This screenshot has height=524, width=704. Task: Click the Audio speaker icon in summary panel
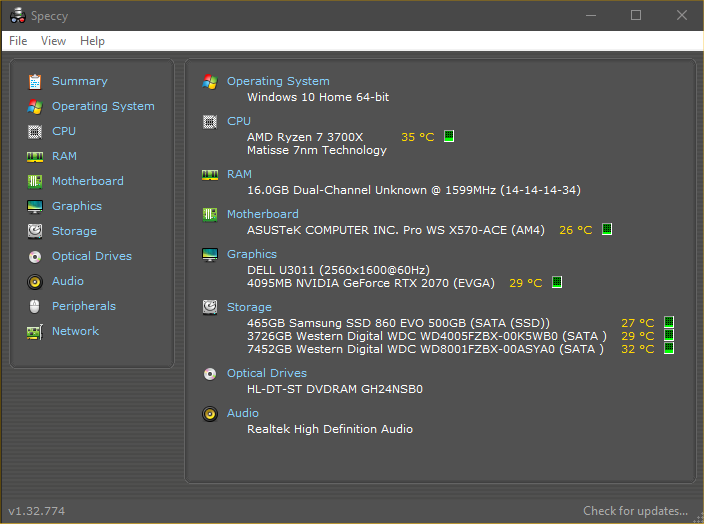pyautogui.click(x=210, y=414)
